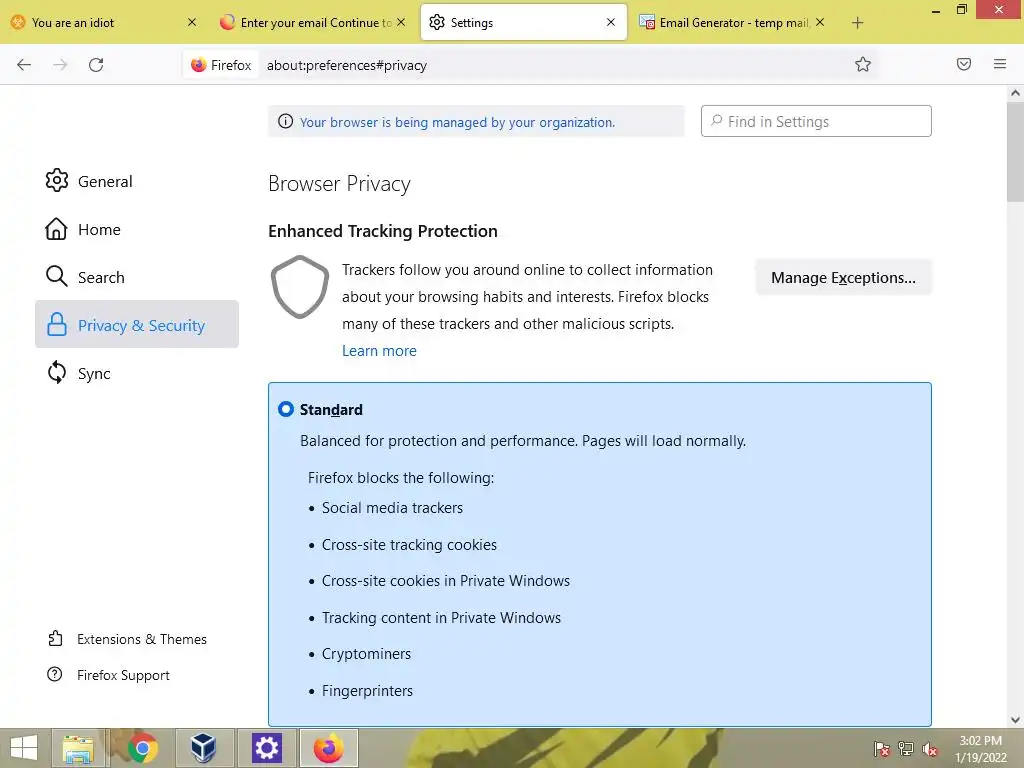Screen dimensions: 1024x768
Task: Reload the current page
Action: tap(96, 65)
